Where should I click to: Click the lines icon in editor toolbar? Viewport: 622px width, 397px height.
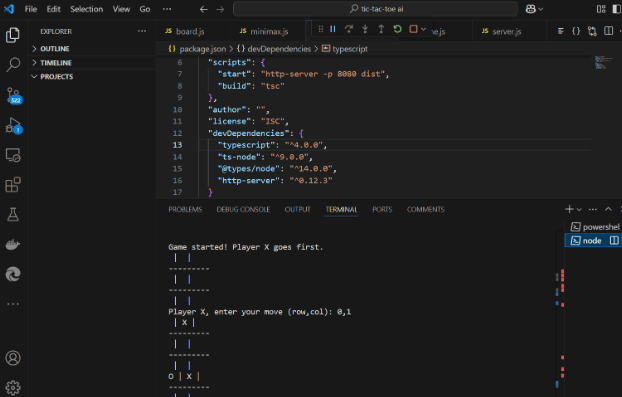[x=561, y=31]
